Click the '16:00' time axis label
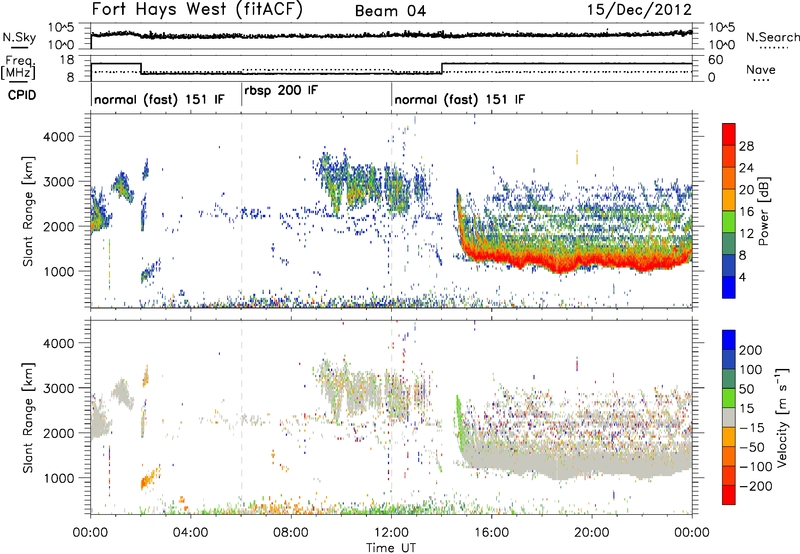 [x=491, y=533]
